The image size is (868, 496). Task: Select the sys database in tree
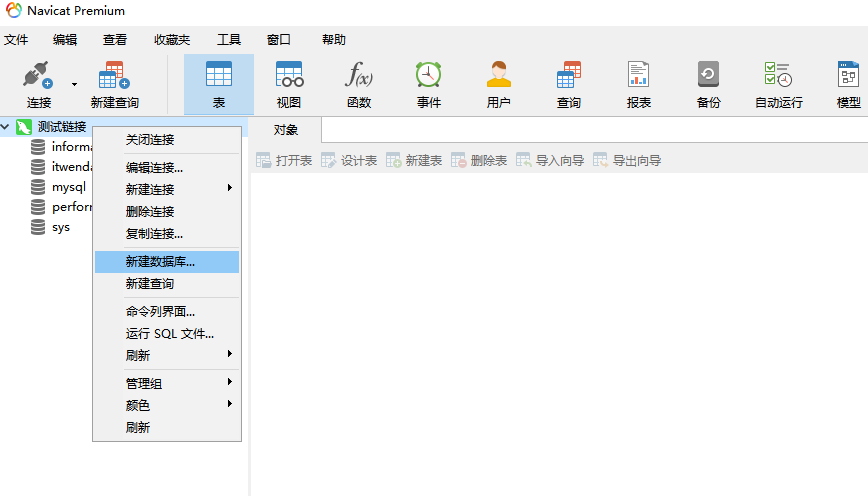pos(60,227)
